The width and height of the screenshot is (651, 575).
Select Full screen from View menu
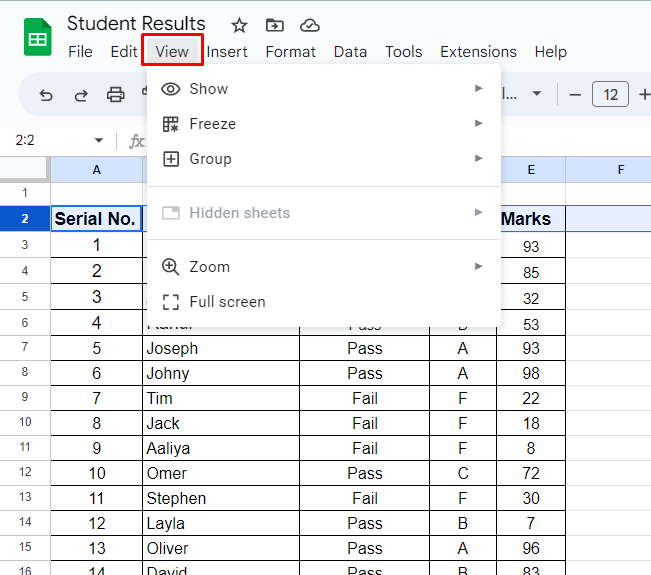227,302
